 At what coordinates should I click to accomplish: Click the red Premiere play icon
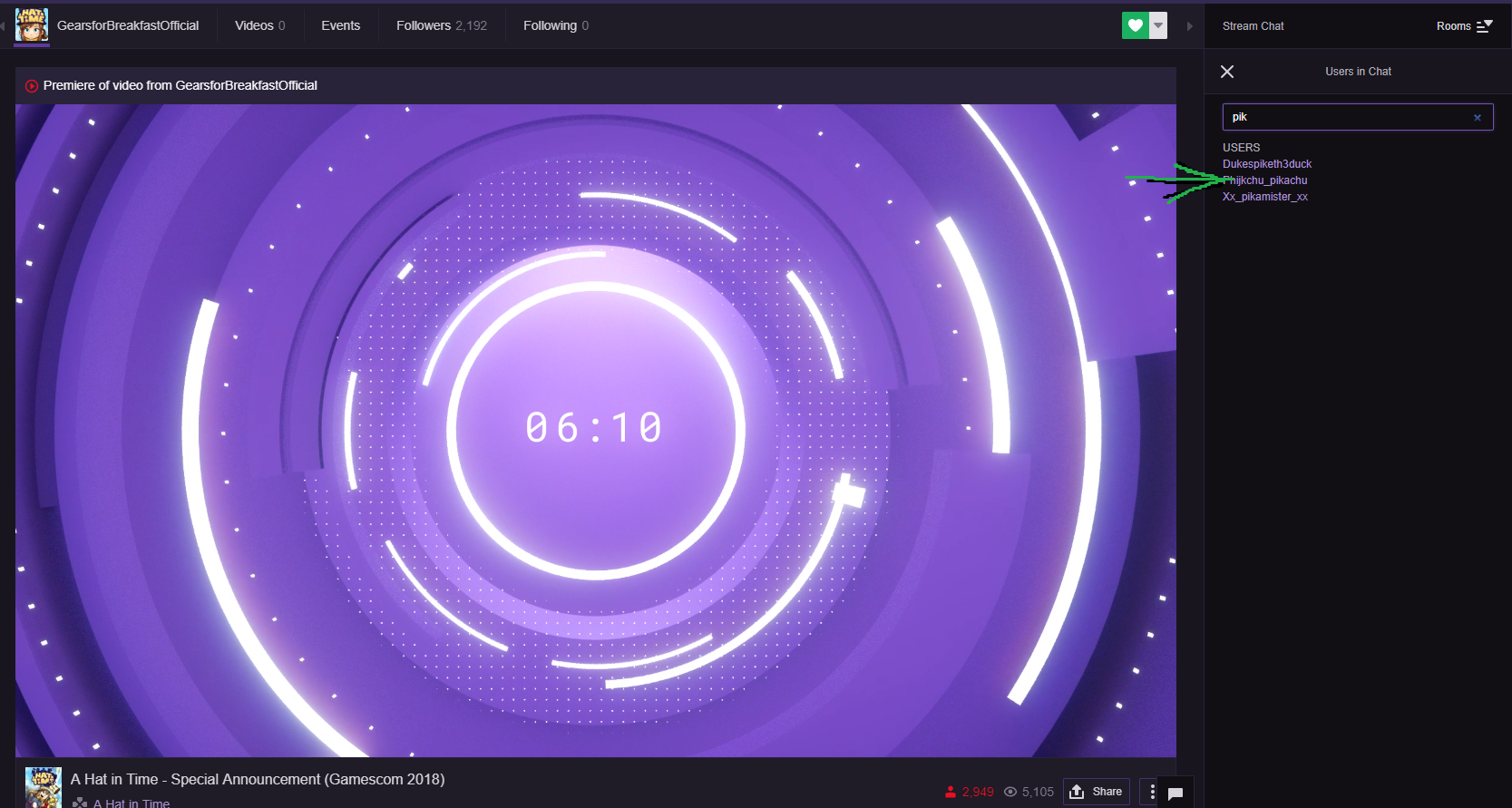[32, 86]
